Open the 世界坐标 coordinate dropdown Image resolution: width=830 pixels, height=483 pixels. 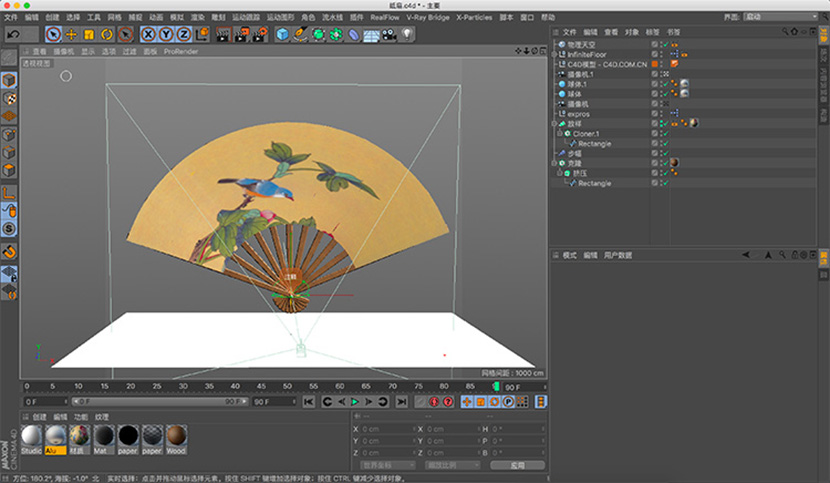tap(387, 465)
